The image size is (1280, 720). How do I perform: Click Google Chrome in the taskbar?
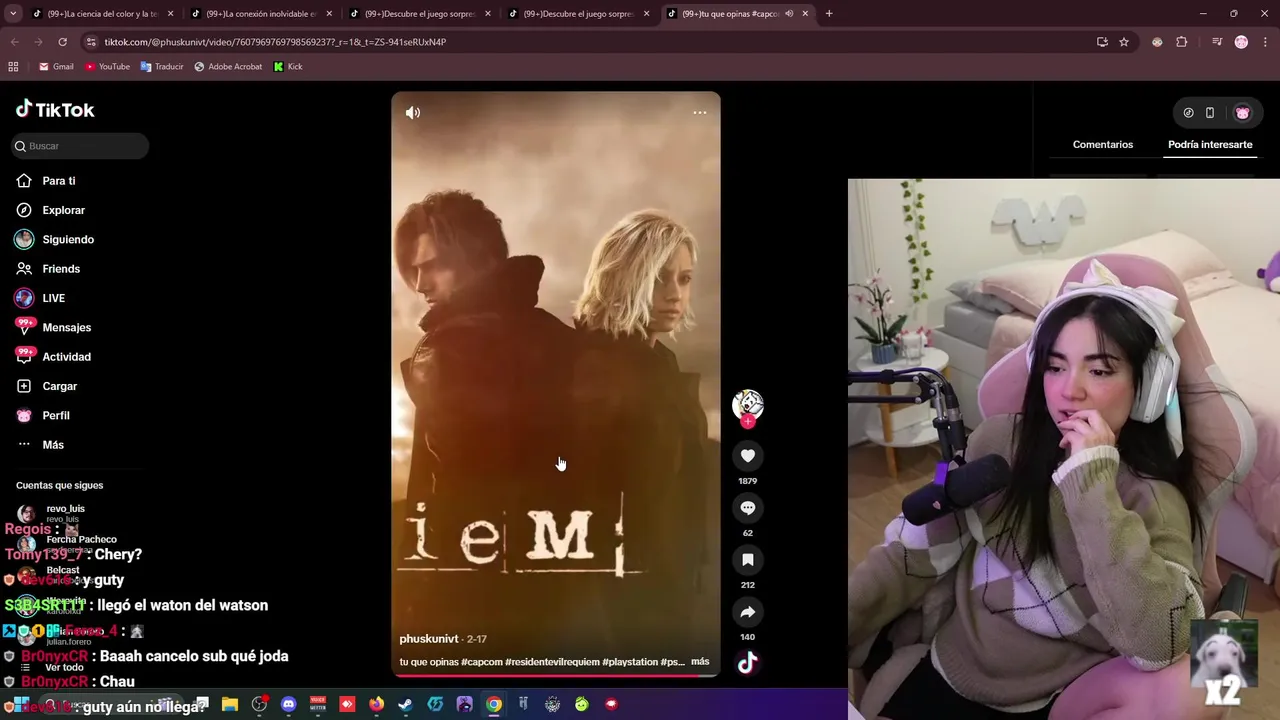[x=494, y=704]
